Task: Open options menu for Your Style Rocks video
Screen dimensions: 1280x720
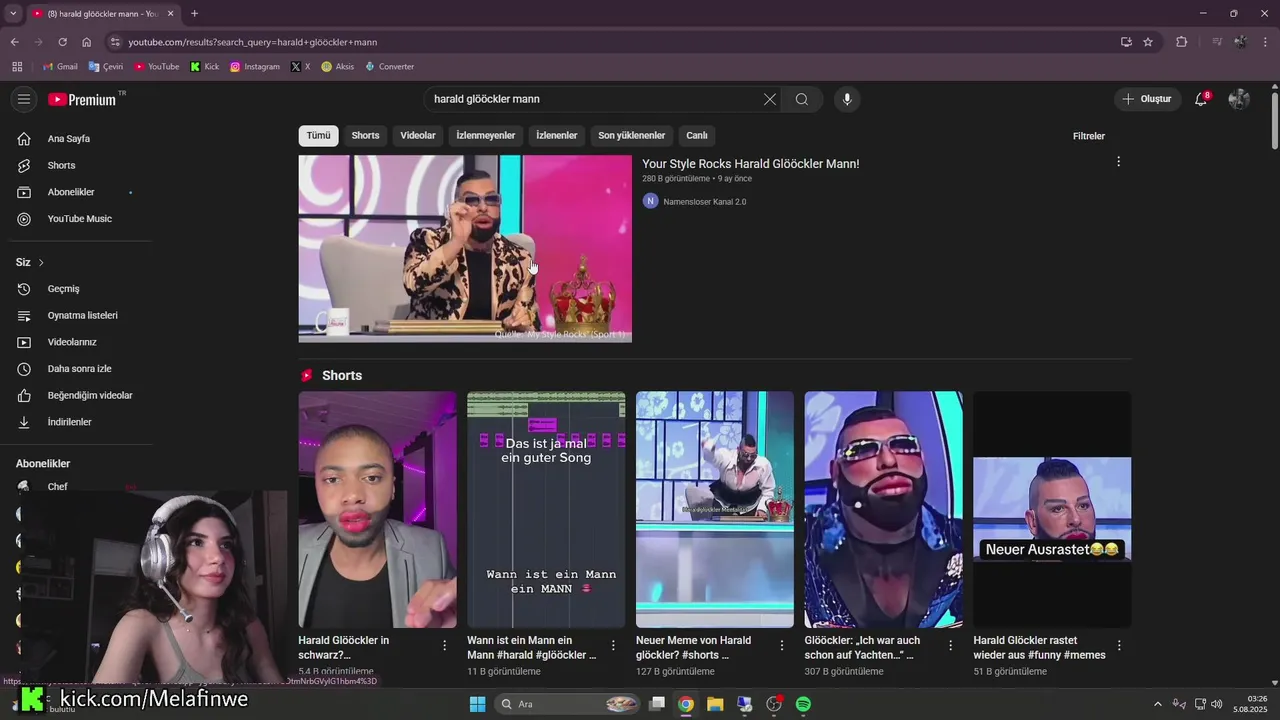Action: 1118,161
